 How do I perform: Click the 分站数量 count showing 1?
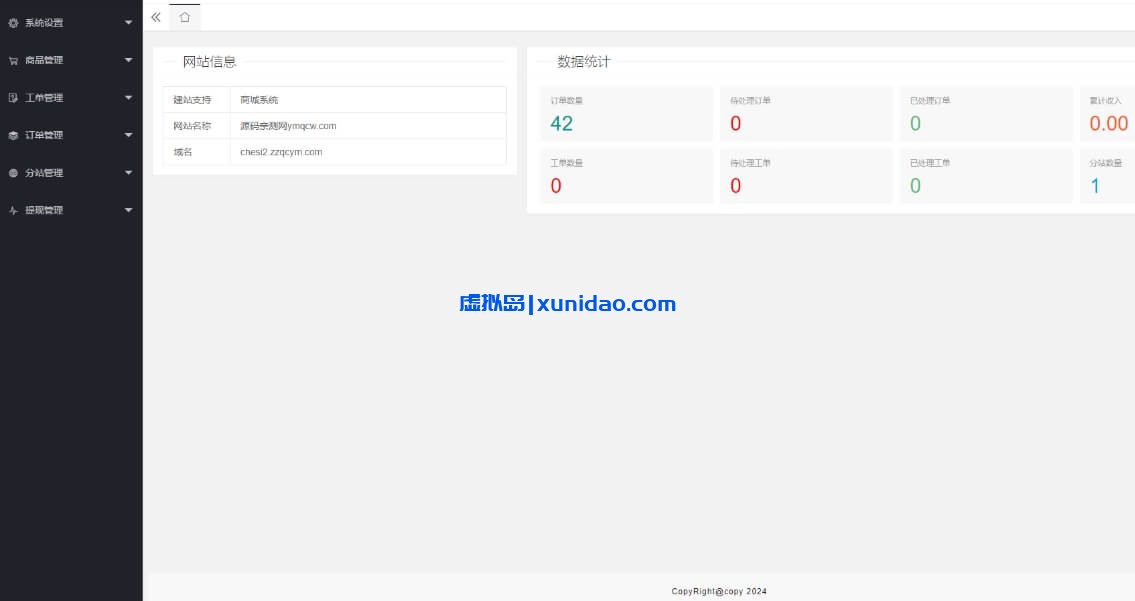(x=1097, y=185)
